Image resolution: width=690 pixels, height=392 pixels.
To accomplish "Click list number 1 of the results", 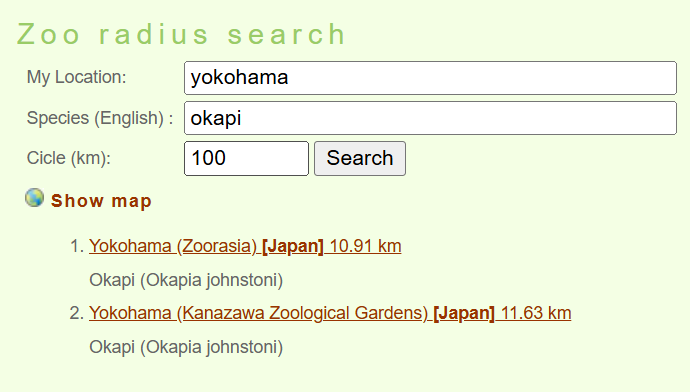I will click(x=77, y=246).
